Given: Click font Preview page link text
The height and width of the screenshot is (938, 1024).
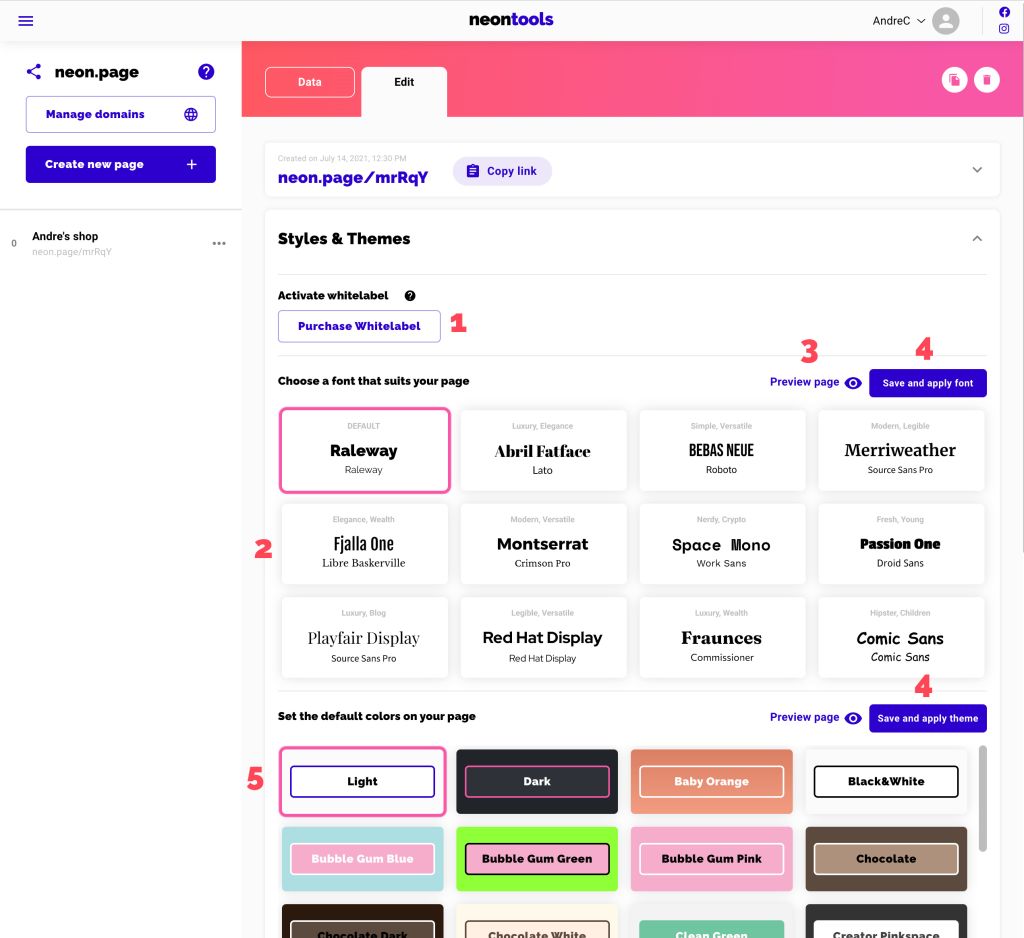Looking at the screenshot, I should coord(804,382).
